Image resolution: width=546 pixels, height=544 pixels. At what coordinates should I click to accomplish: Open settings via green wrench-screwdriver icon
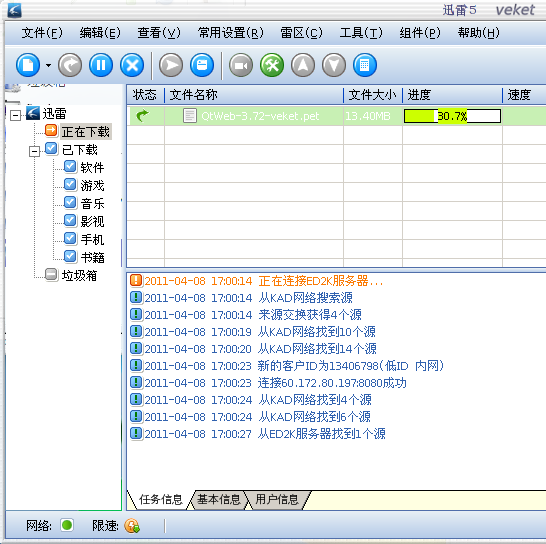point(272,65)
